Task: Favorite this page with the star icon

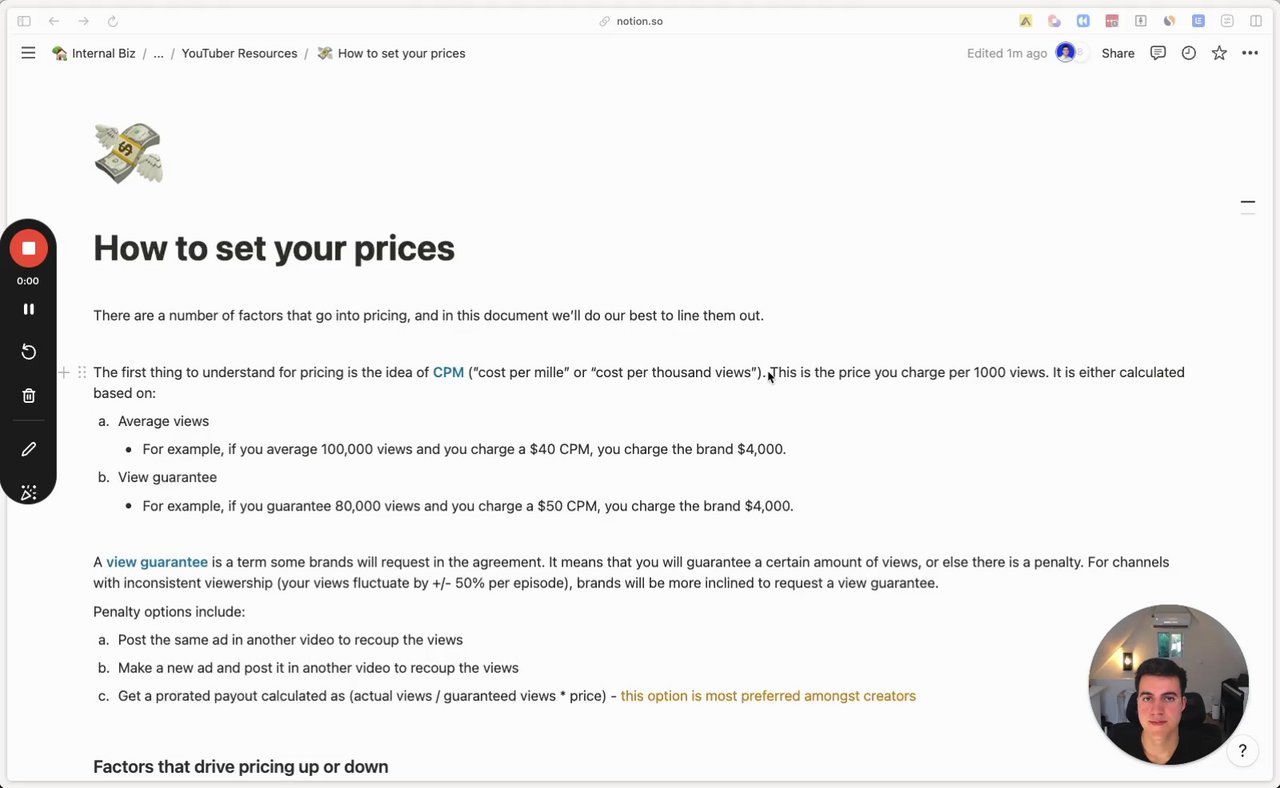Action: (x=1219, y=53)
